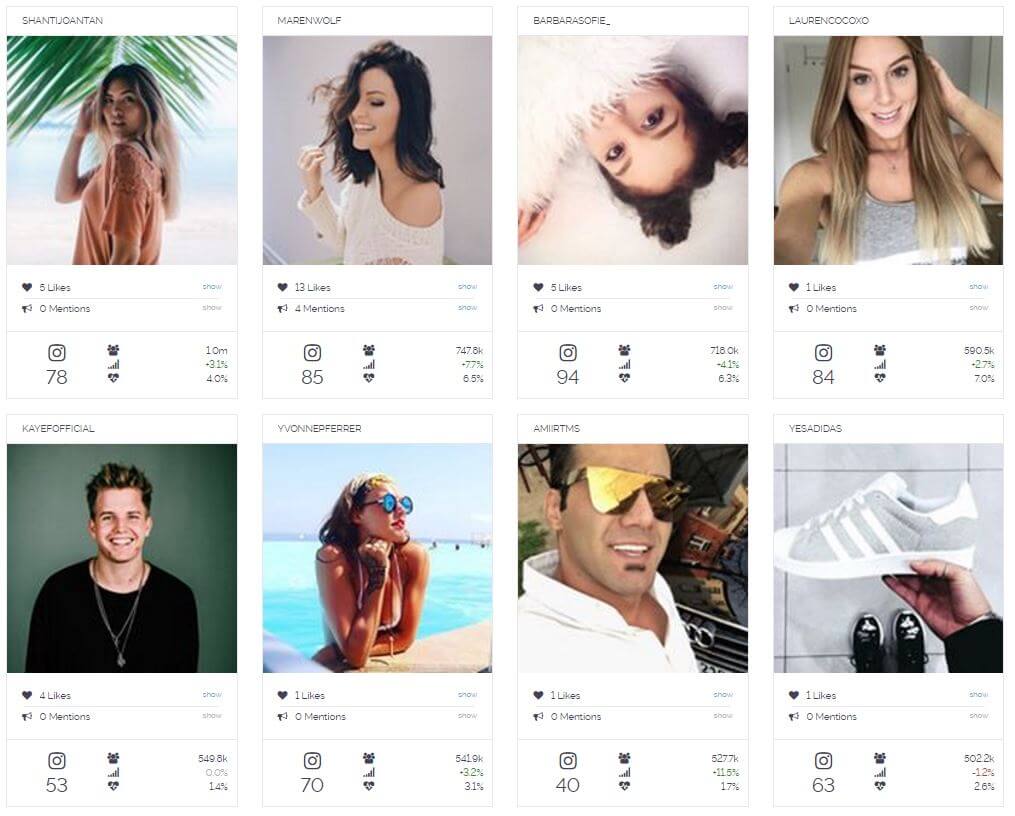Show likes for YESADIDAS
Image resolution: width=1015 pixels, height=816 pixels.
979,694
